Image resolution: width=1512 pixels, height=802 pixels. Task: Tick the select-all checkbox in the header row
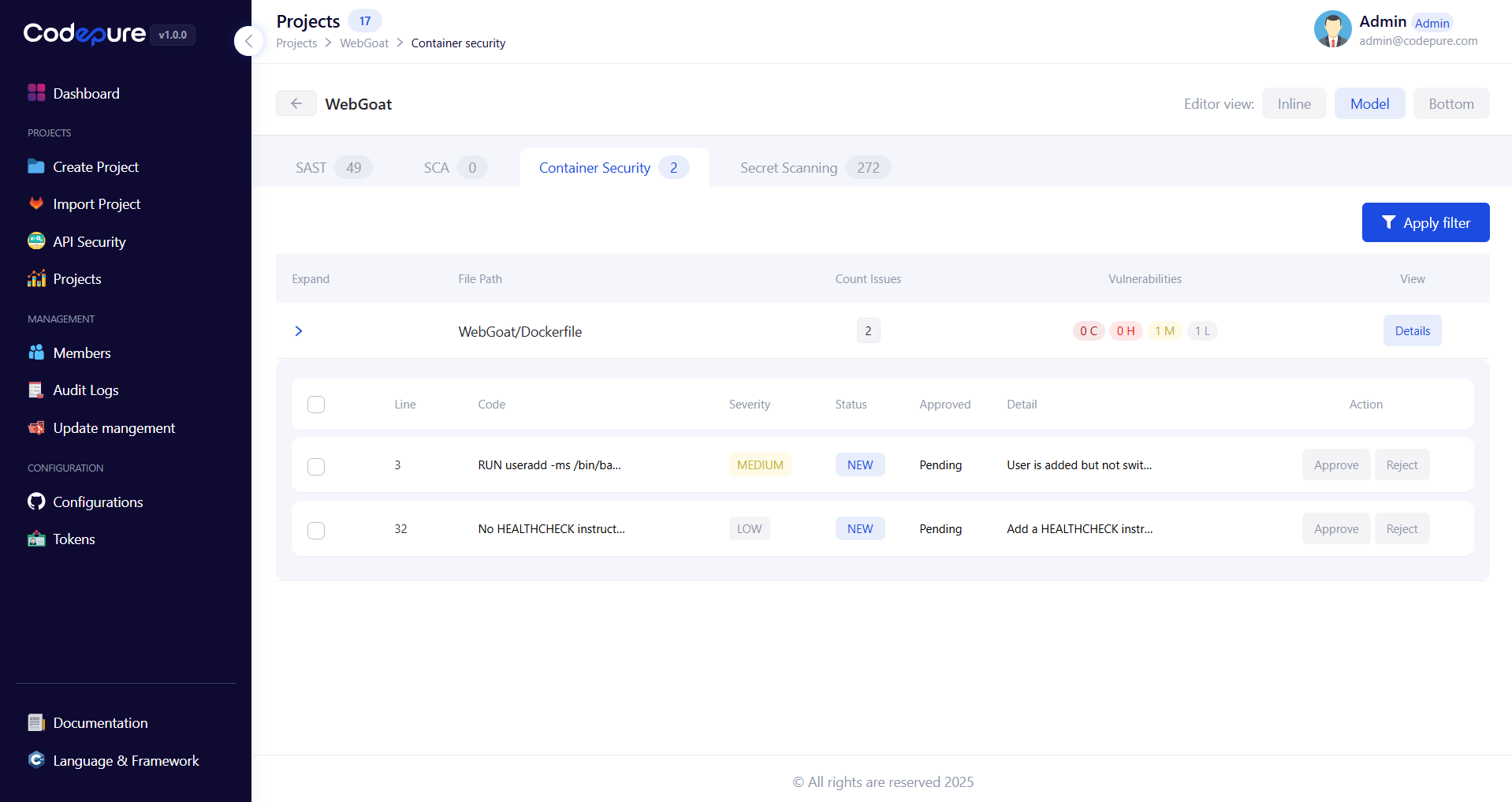click(316, 405)
